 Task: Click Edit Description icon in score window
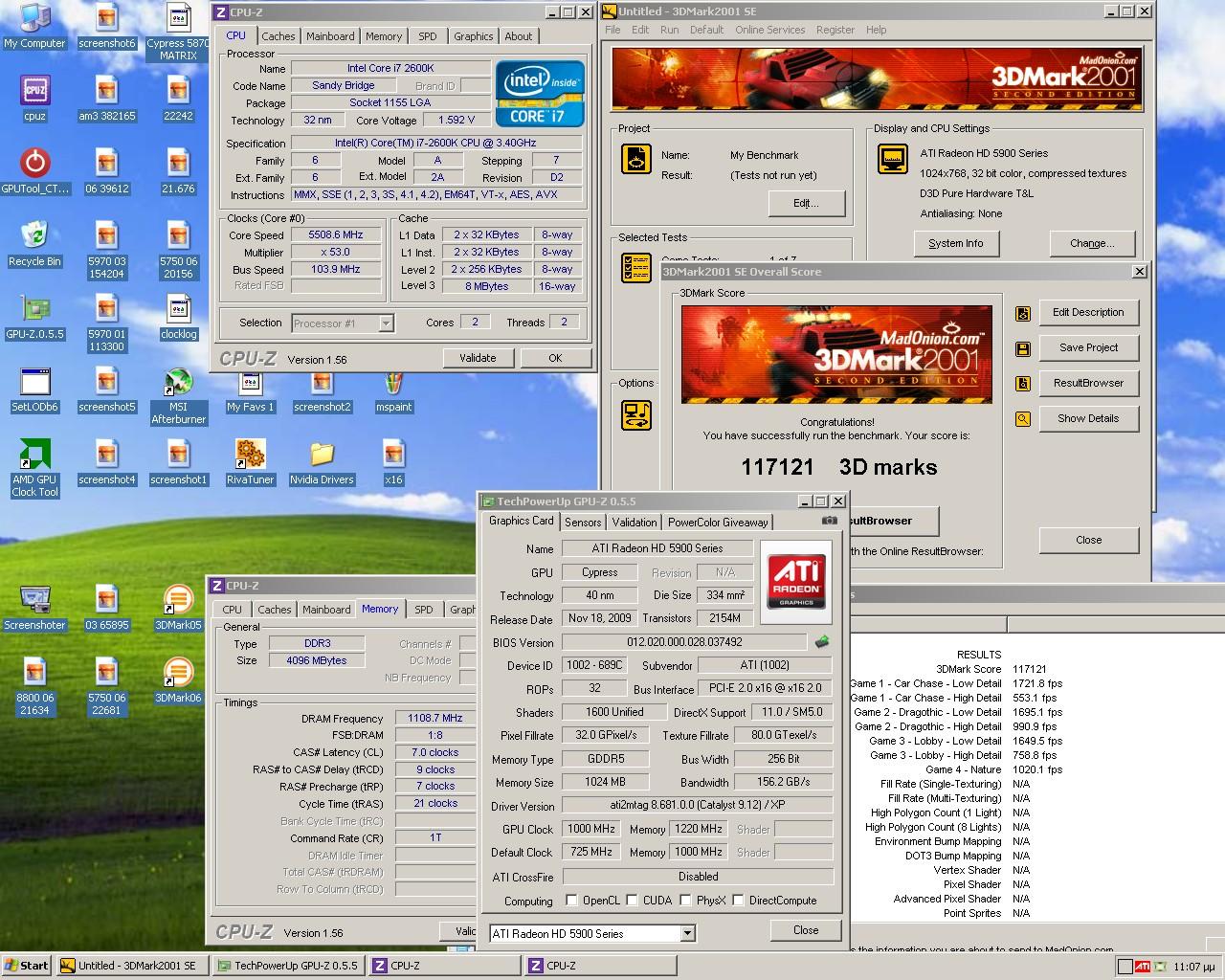pos(1023,312)
